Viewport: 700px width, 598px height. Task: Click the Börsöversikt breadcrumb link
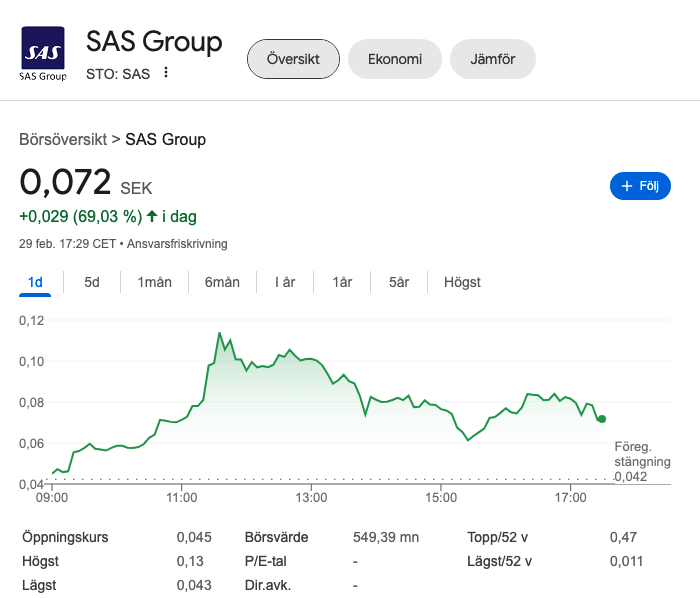(63, 139)
